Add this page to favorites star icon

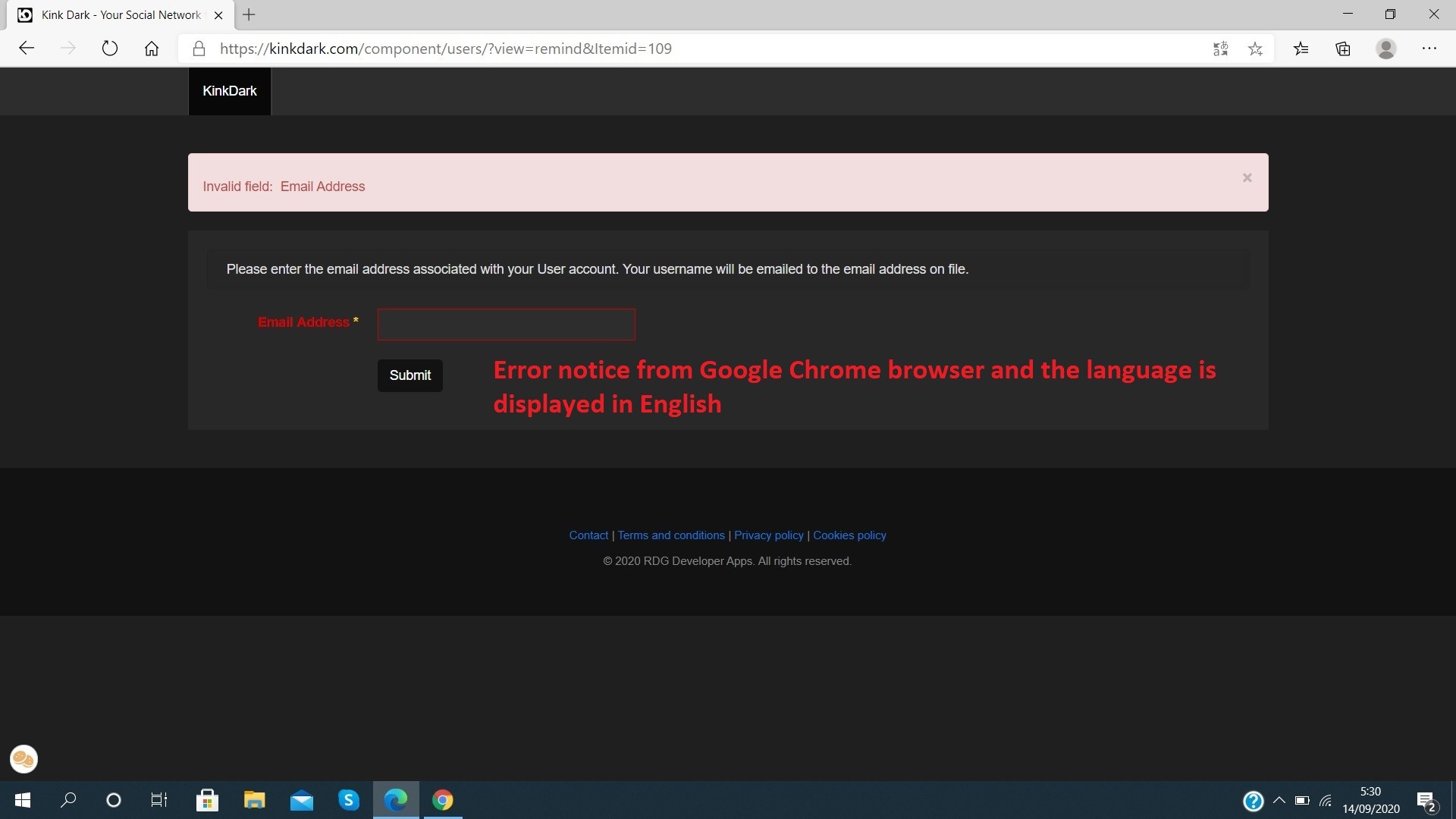tap(1255, 49)
